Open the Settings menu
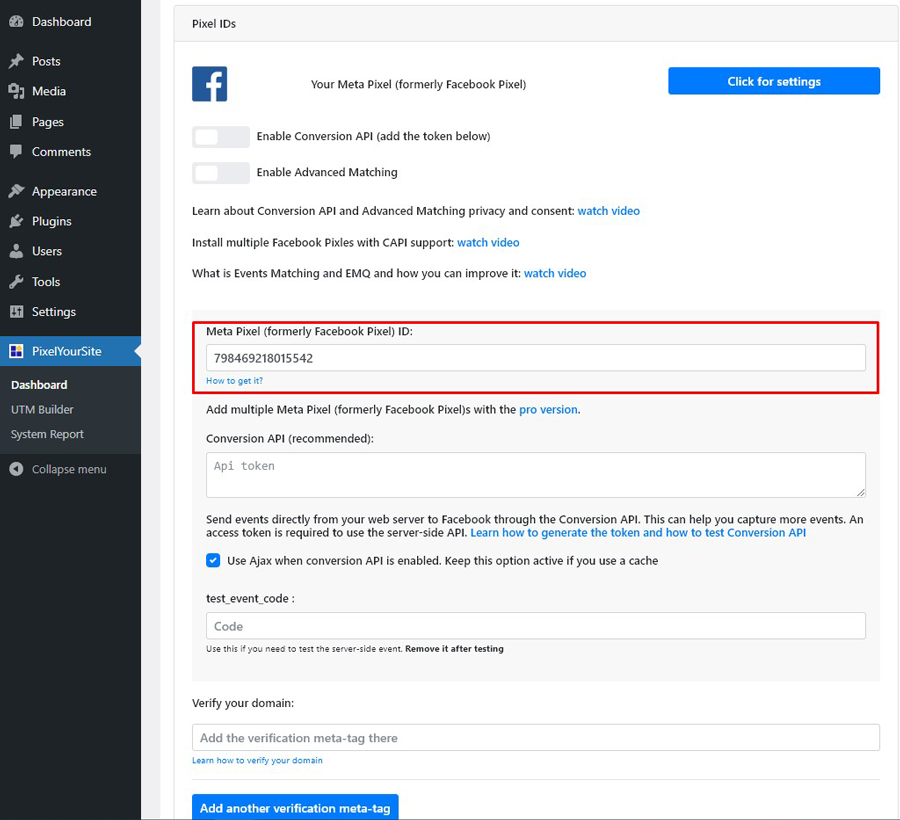The width and height of the screenshot is (900, 820). [x=54, y=312]
